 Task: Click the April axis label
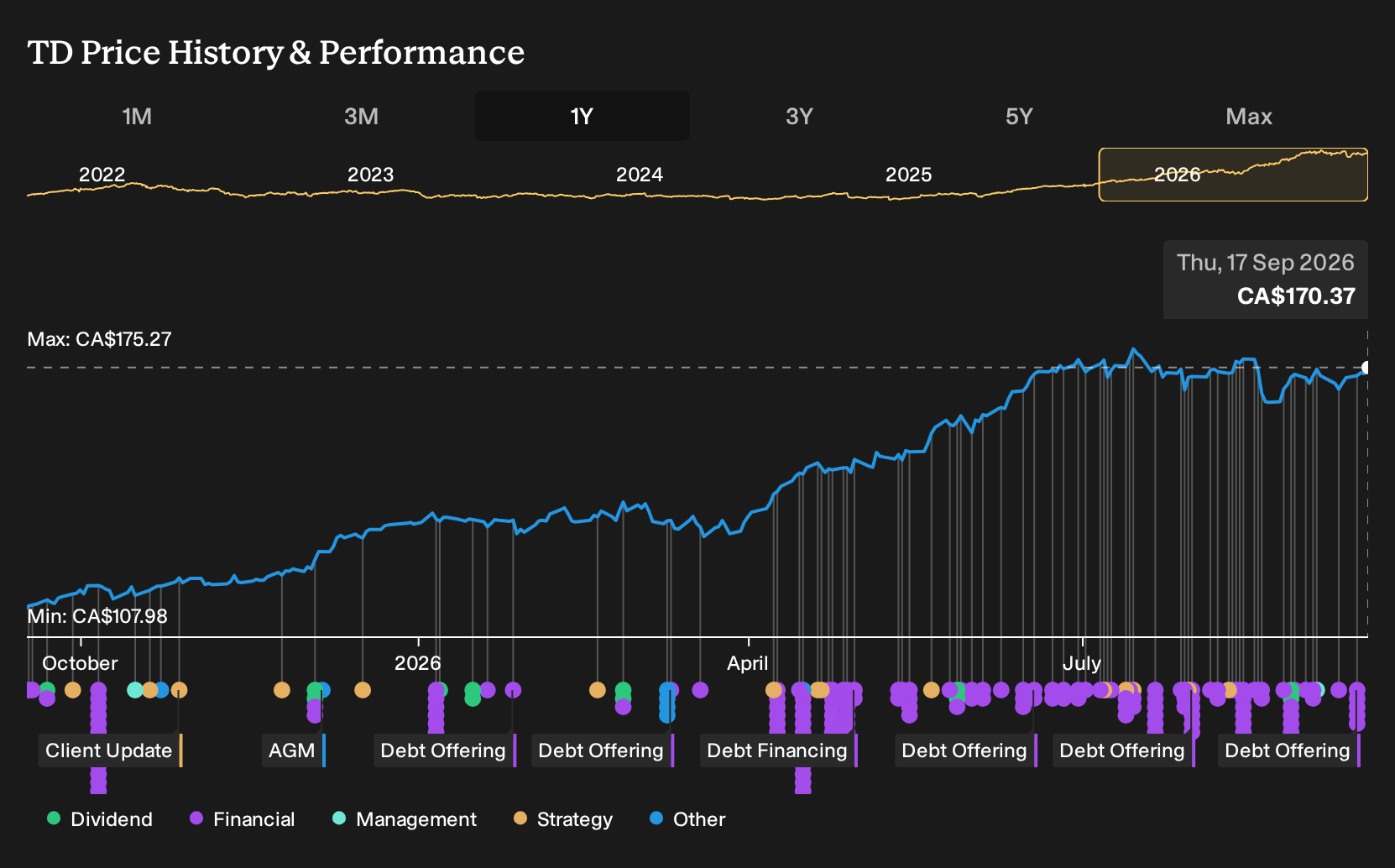coord(747,663)
